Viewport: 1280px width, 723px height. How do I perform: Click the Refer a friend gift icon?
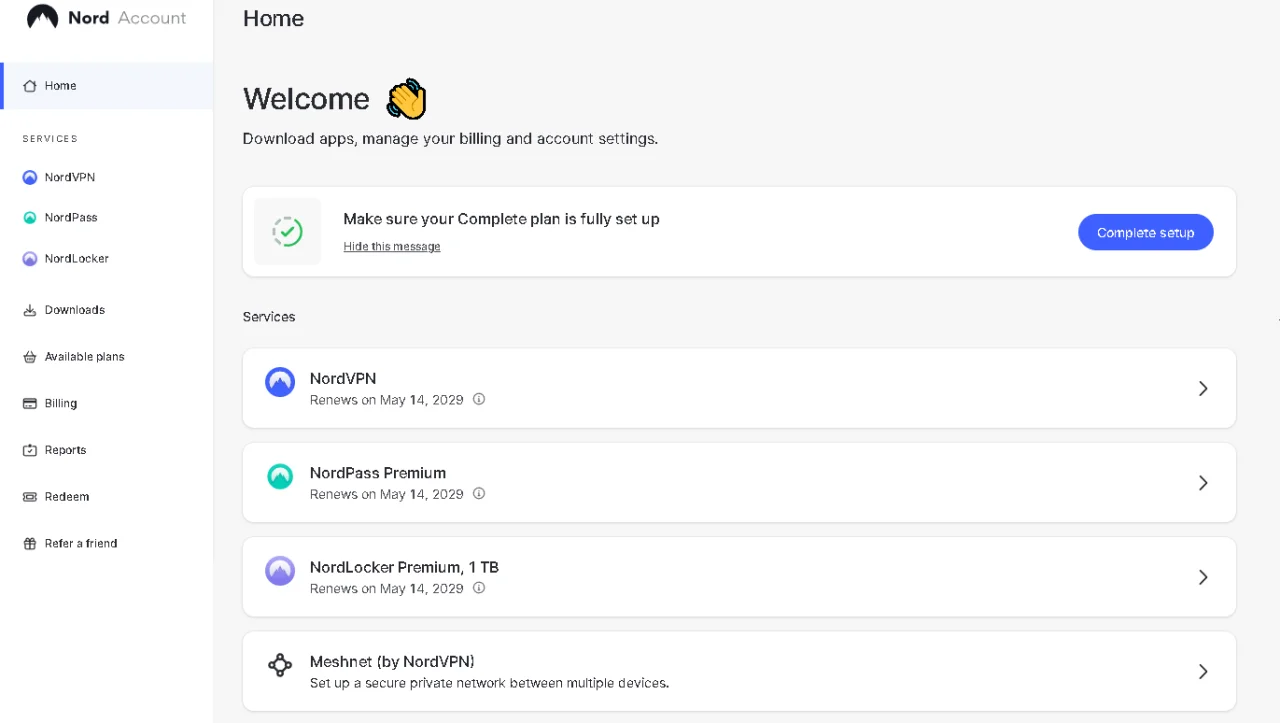point(30,544)
